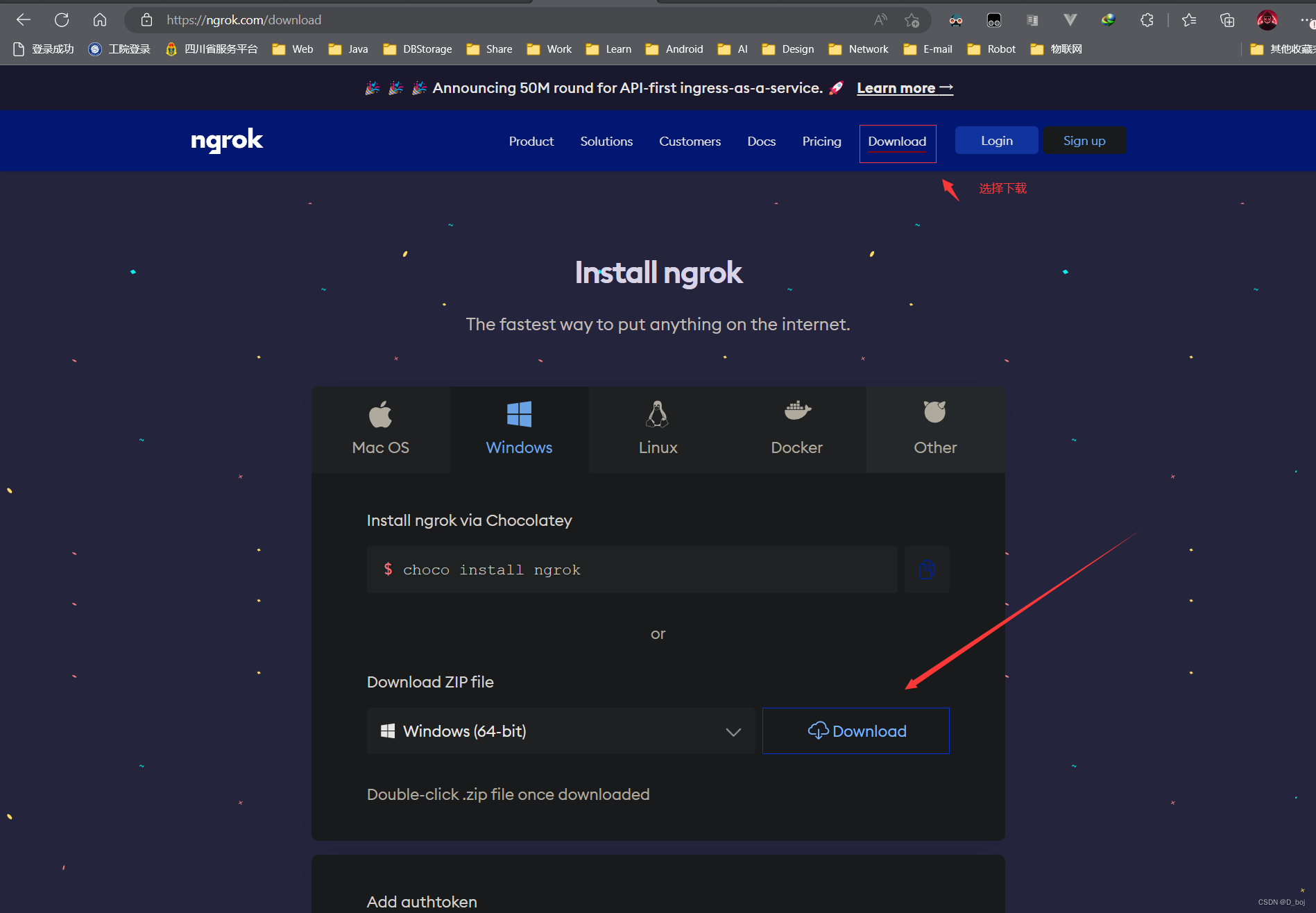This screenshot has height=913, width=1316.
Task: Switch to the Mac OS tab
Action: [x=381, y=429]
